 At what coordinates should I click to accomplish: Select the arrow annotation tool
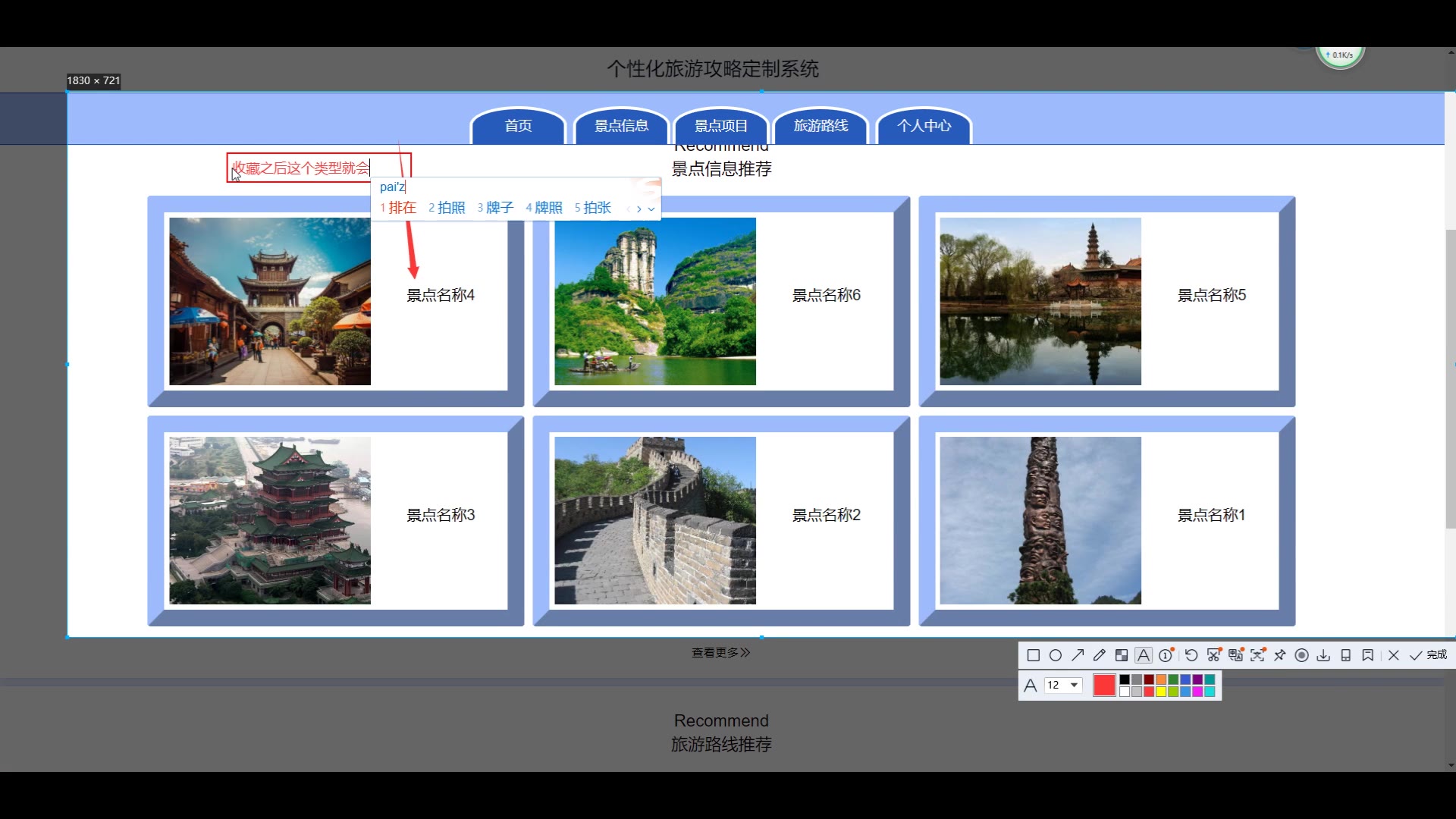pos(1078,655)
